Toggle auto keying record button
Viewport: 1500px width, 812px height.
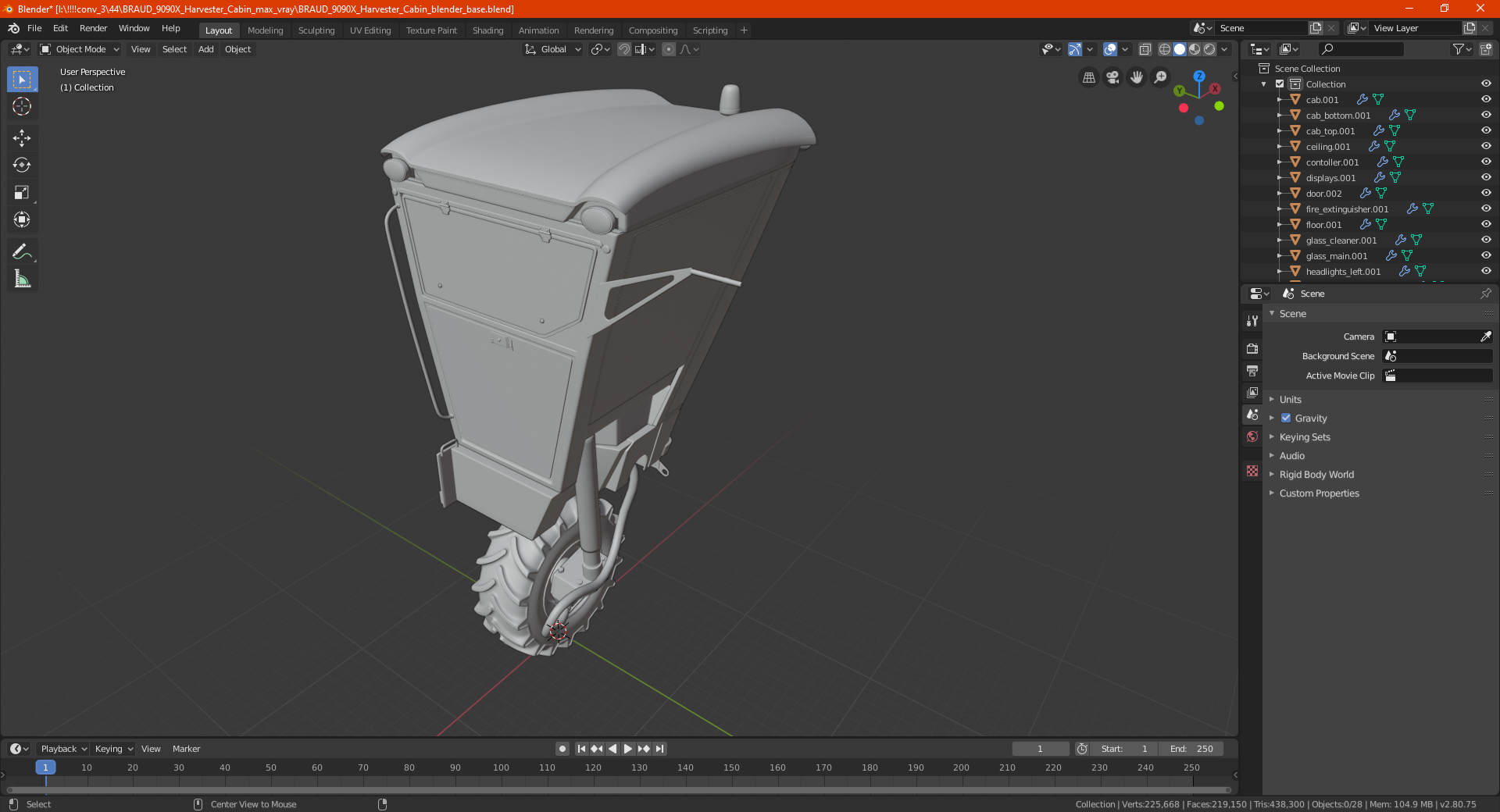562,749
